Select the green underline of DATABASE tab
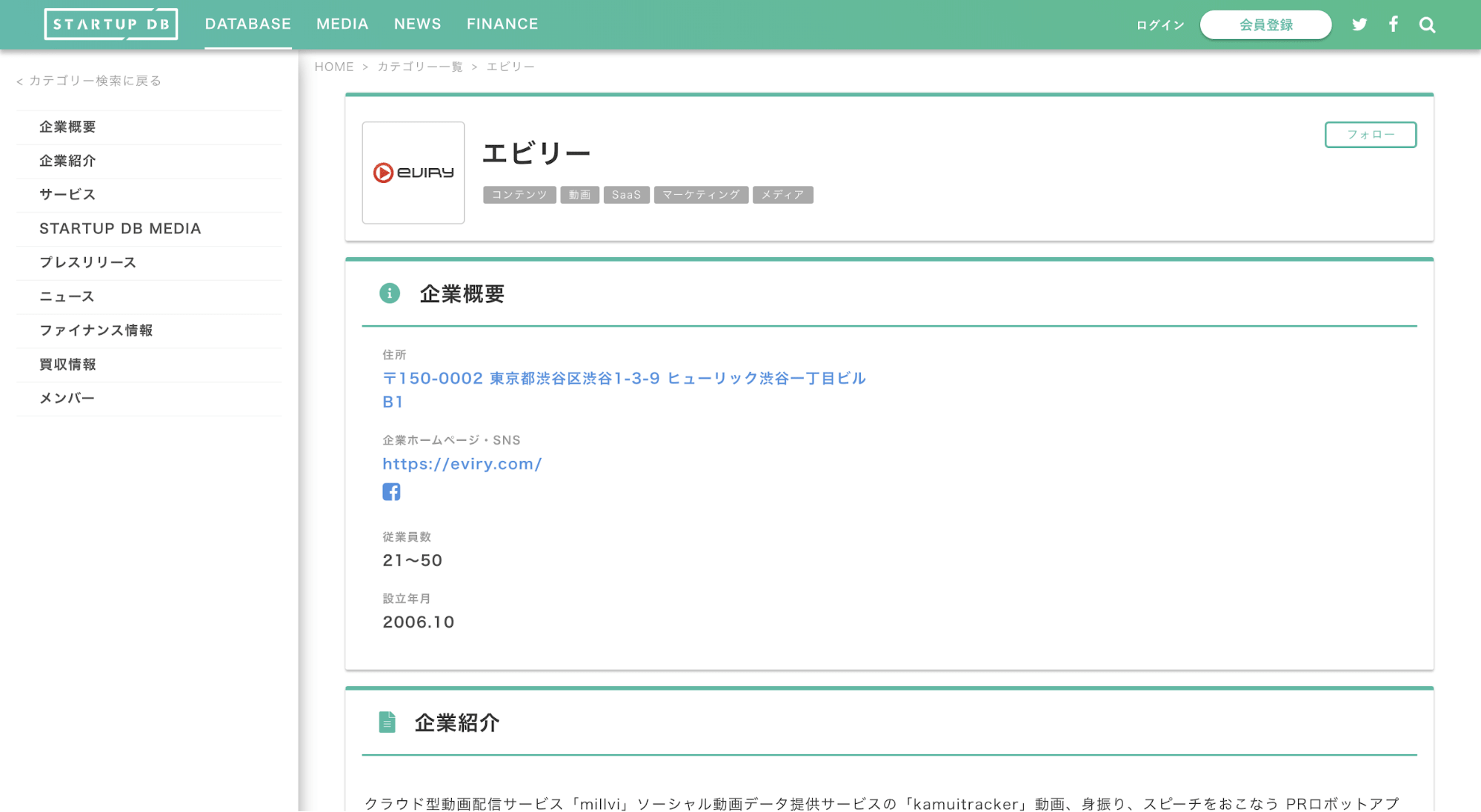The image size is (1481, 812). coord(247,46)
